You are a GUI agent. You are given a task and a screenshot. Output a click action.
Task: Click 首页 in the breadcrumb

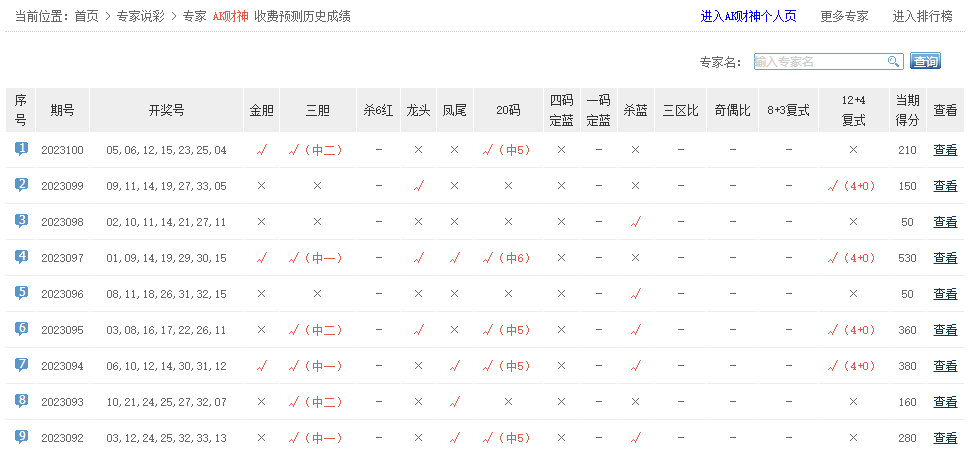coord(86,16)
